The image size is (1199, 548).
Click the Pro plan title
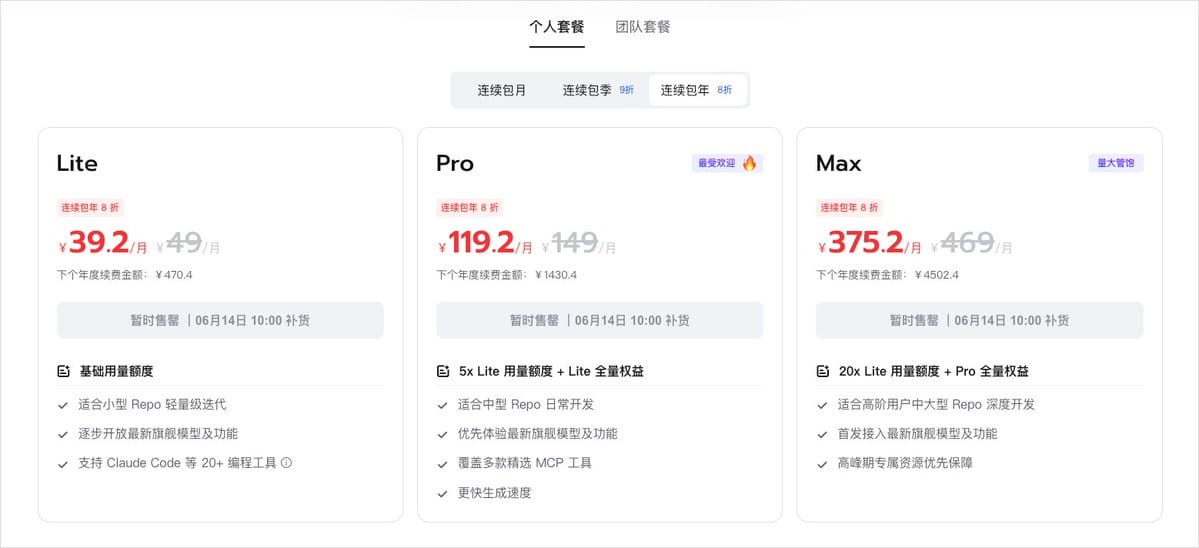click(x=455, y=163)
